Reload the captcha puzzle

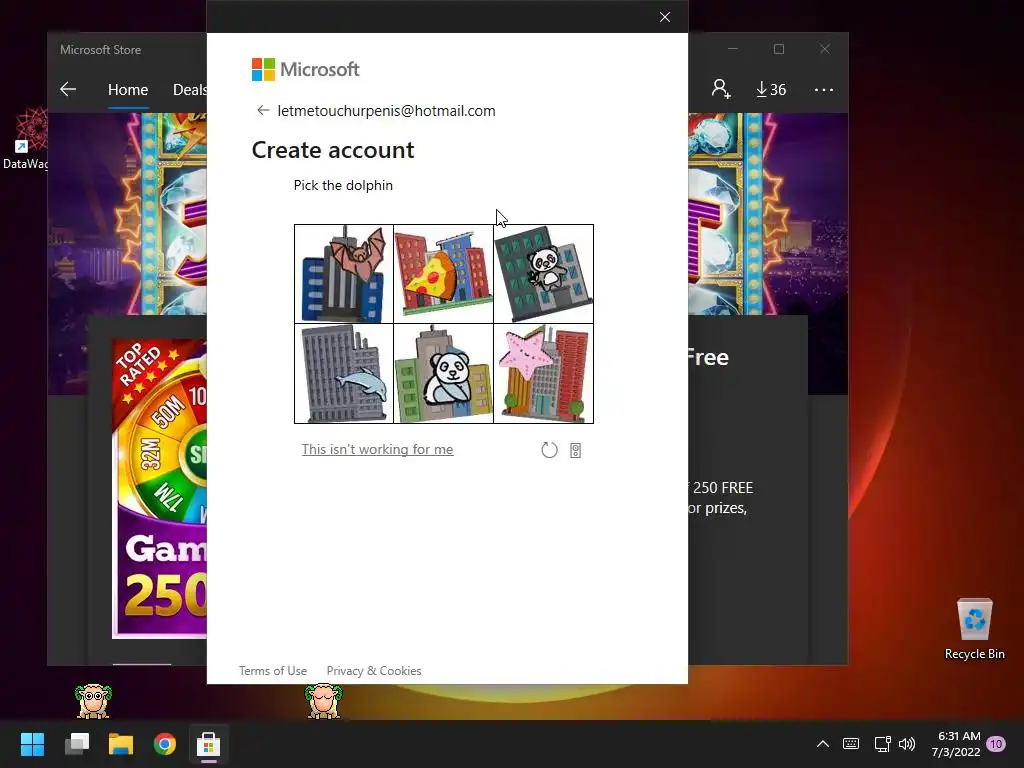549,450
